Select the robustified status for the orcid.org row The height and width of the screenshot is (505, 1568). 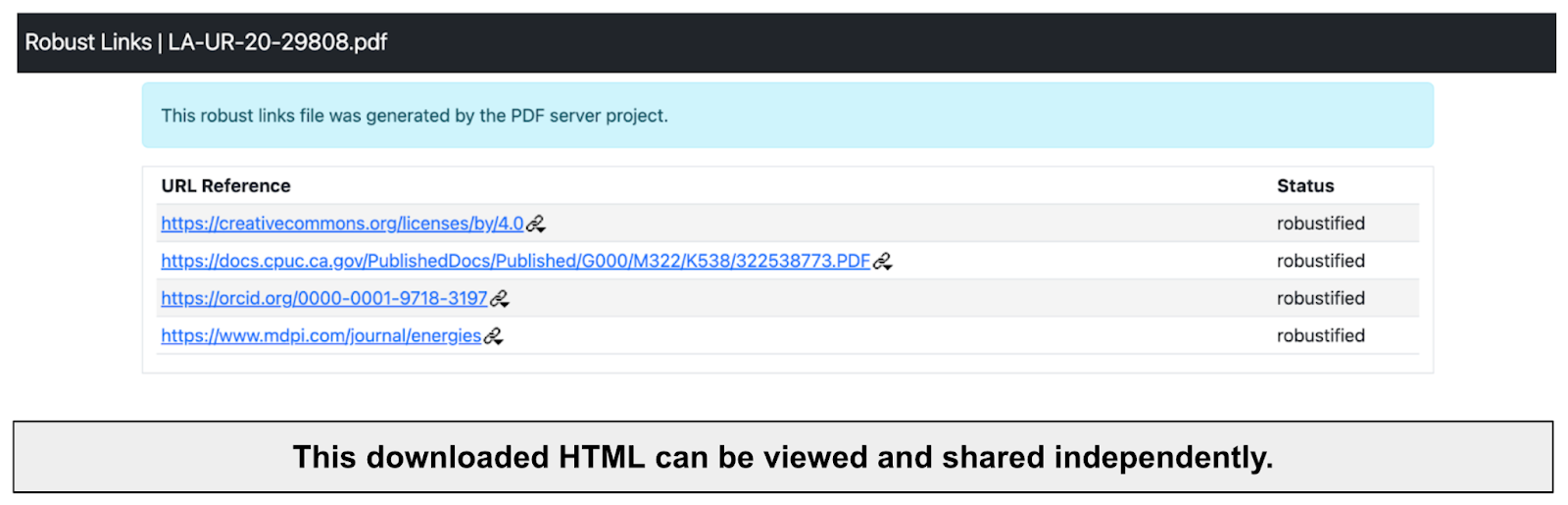pyautogui.click(x=1321, y=298)
